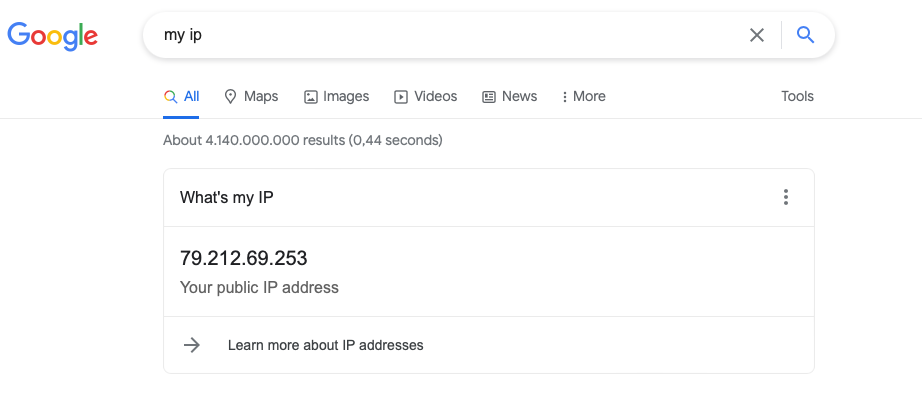The height and width of the screenshot is (413, 922).
Task: Click the Images picture icon
Action: [x=310, y=97]
